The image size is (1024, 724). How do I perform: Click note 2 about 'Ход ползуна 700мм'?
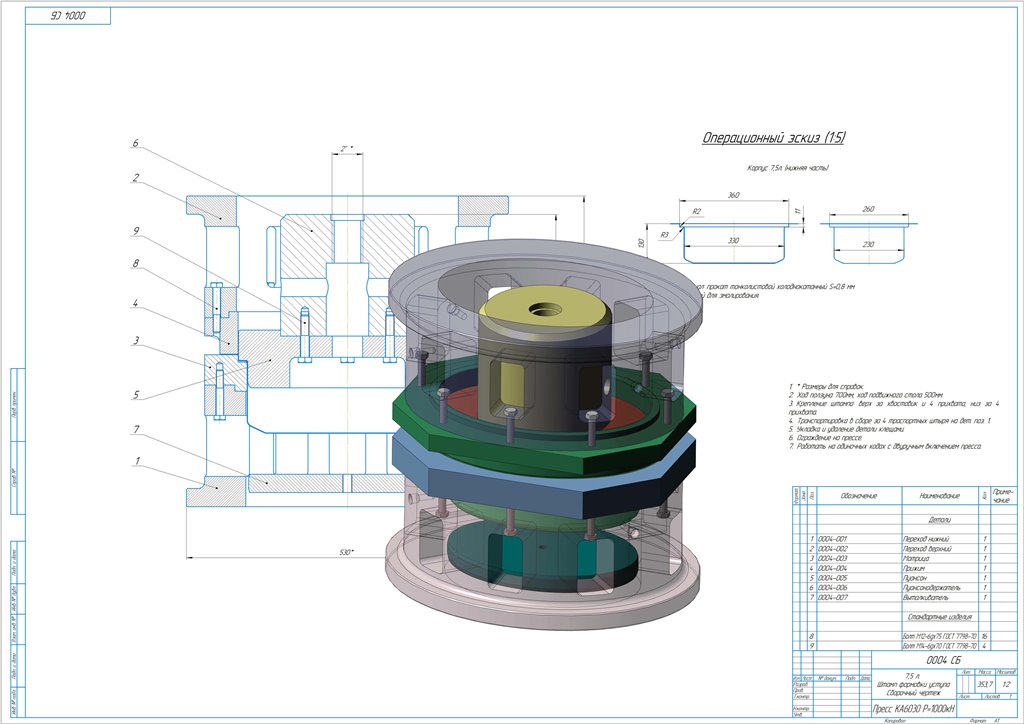pyautogui.click(x=865, y=396)
